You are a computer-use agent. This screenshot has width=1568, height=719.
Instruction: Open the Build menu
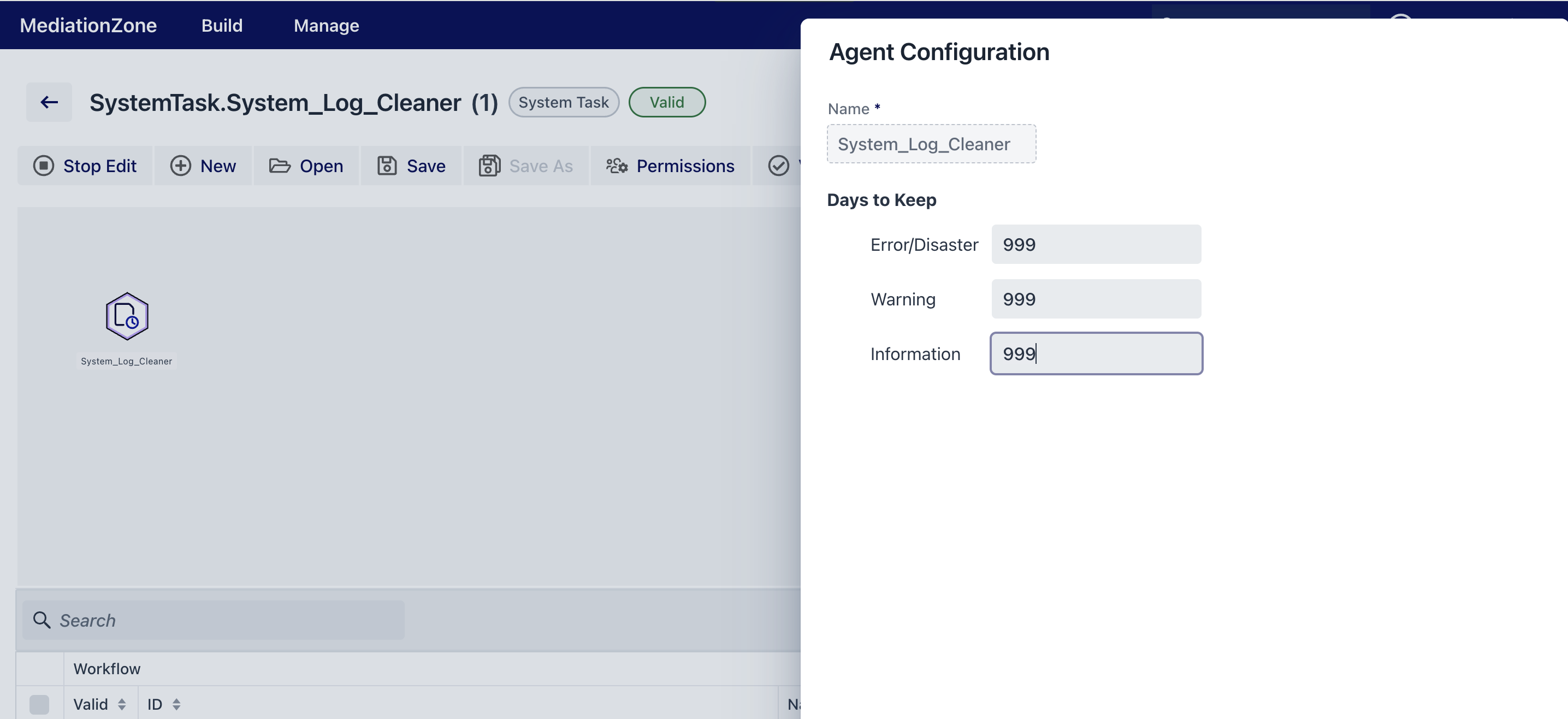[x=222, y=25]
